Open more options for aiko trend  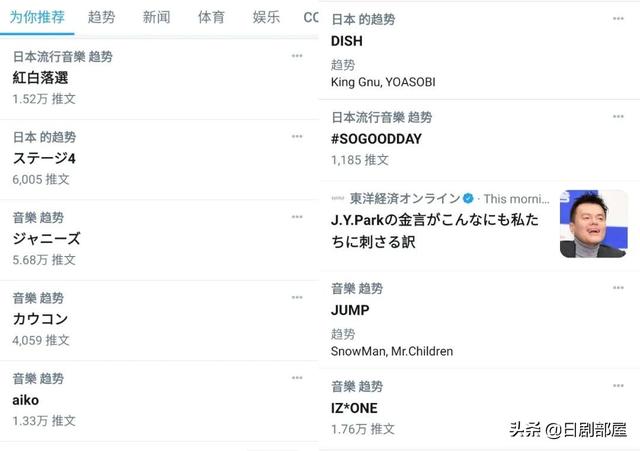[x=297, y=378]
